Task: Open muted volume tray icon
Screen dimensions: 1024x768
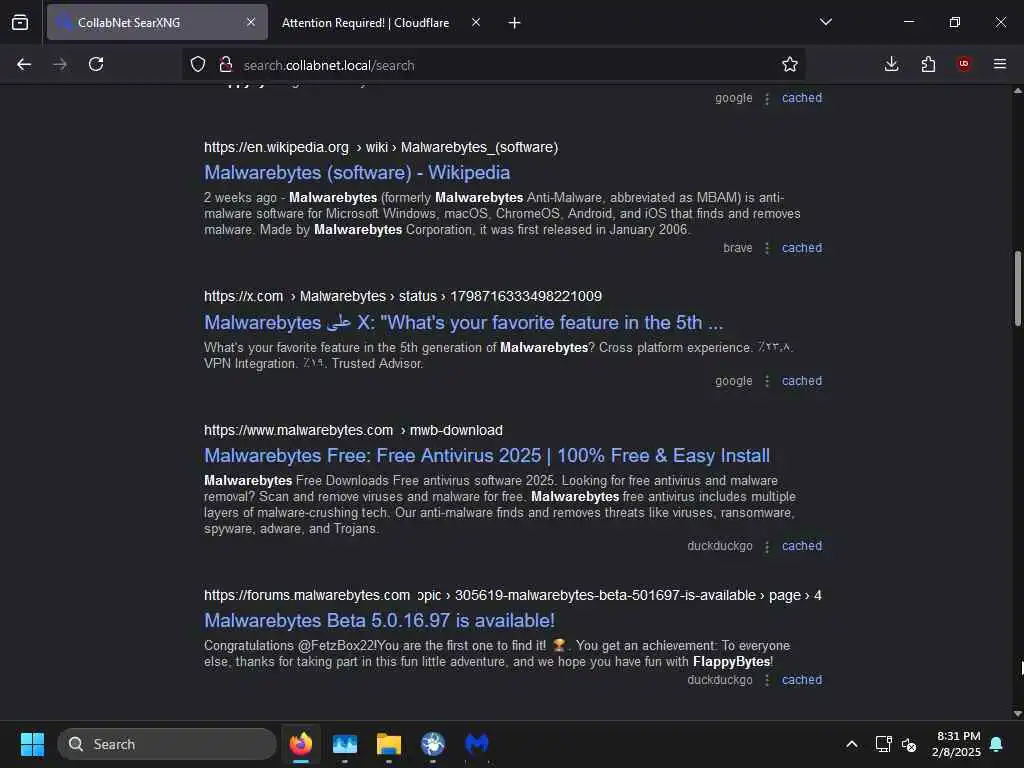Action: 909,744
